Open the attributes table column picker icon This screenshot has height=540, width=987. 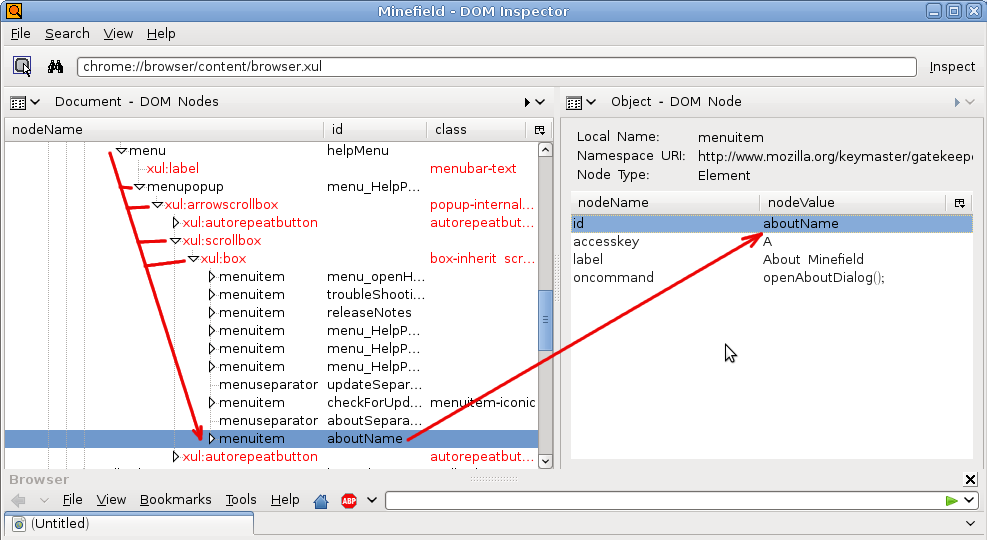click(x=959, y=203)
